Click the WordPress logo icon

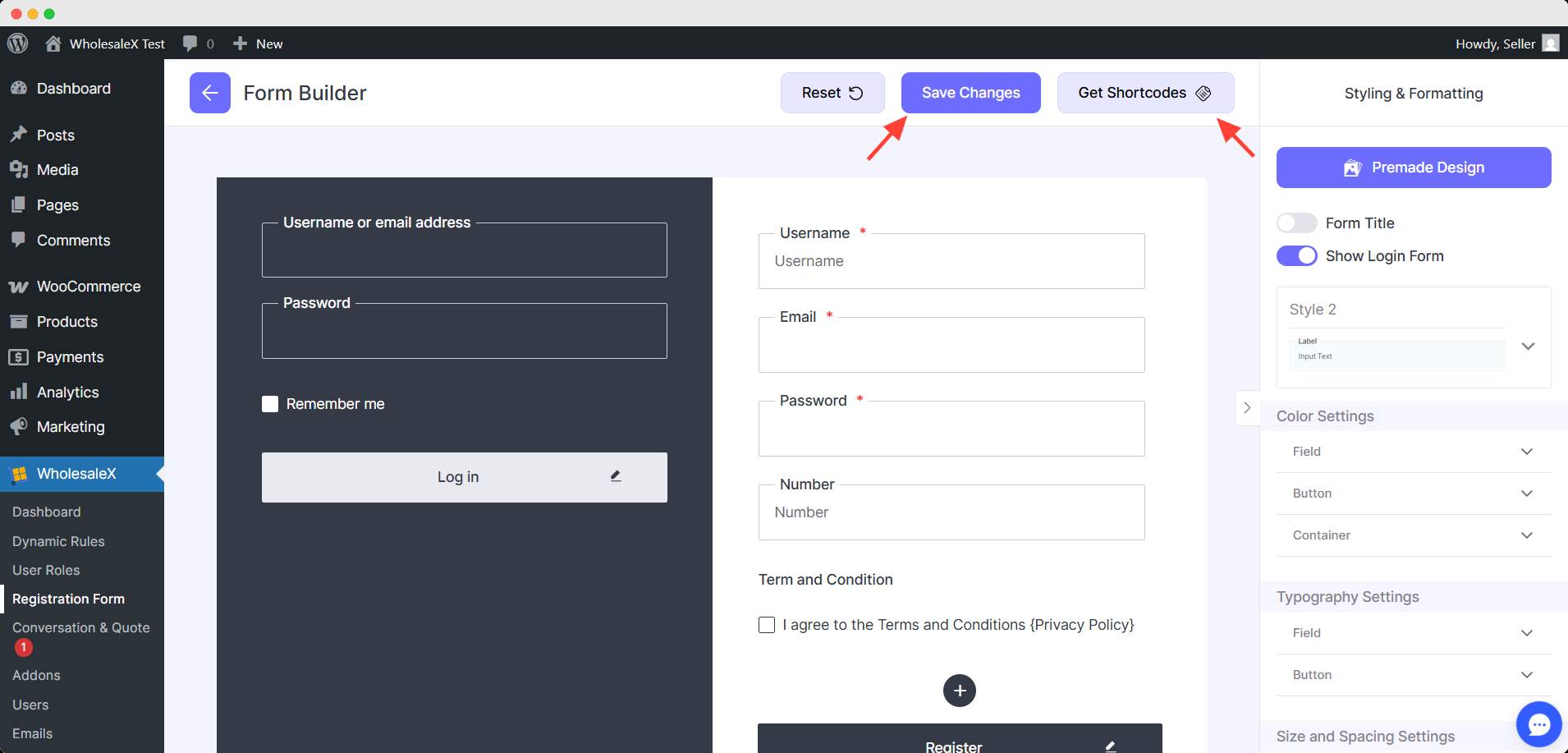tap(18, 44)
